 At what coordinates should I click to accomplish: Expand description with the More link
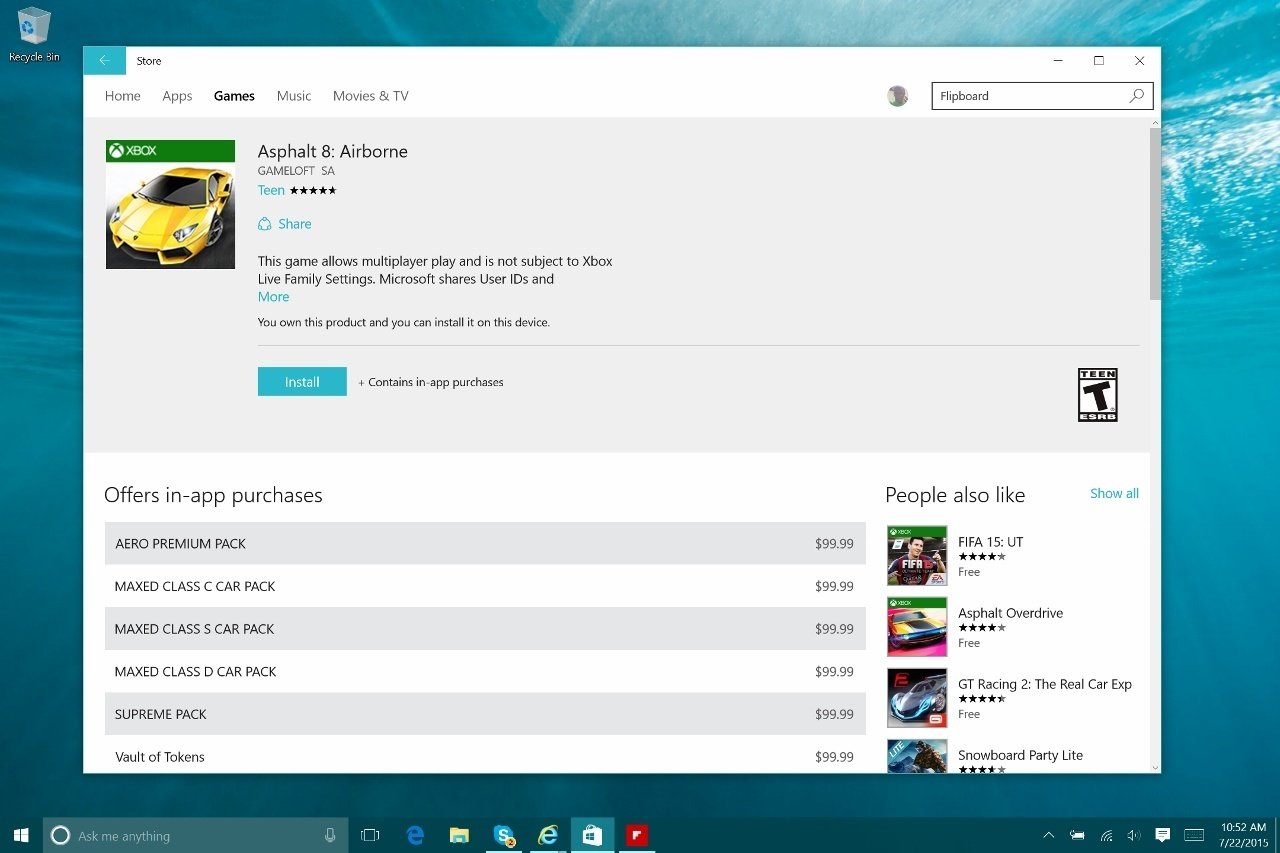pyautogui.click(x=273, y=297)
